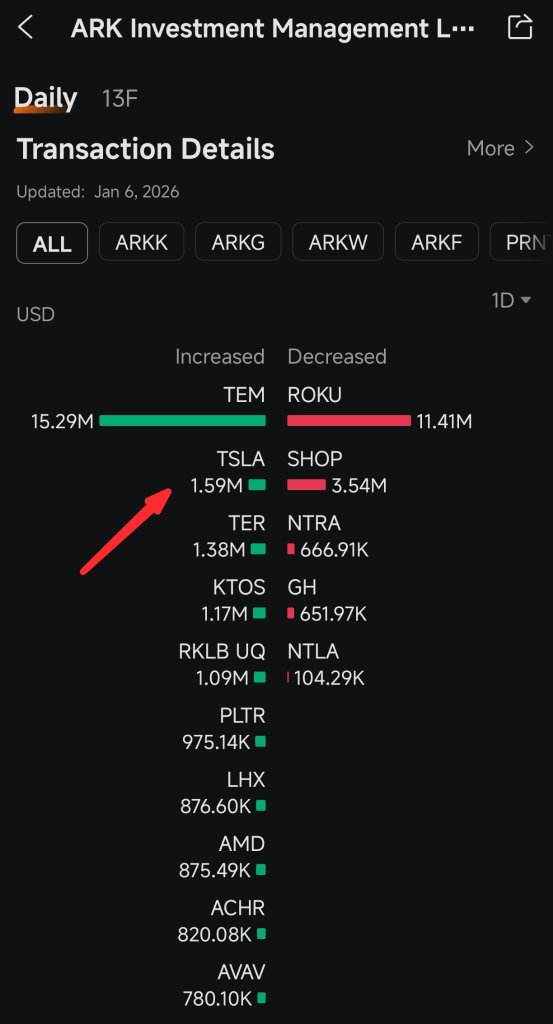Filter by ARKW fund

338,243
